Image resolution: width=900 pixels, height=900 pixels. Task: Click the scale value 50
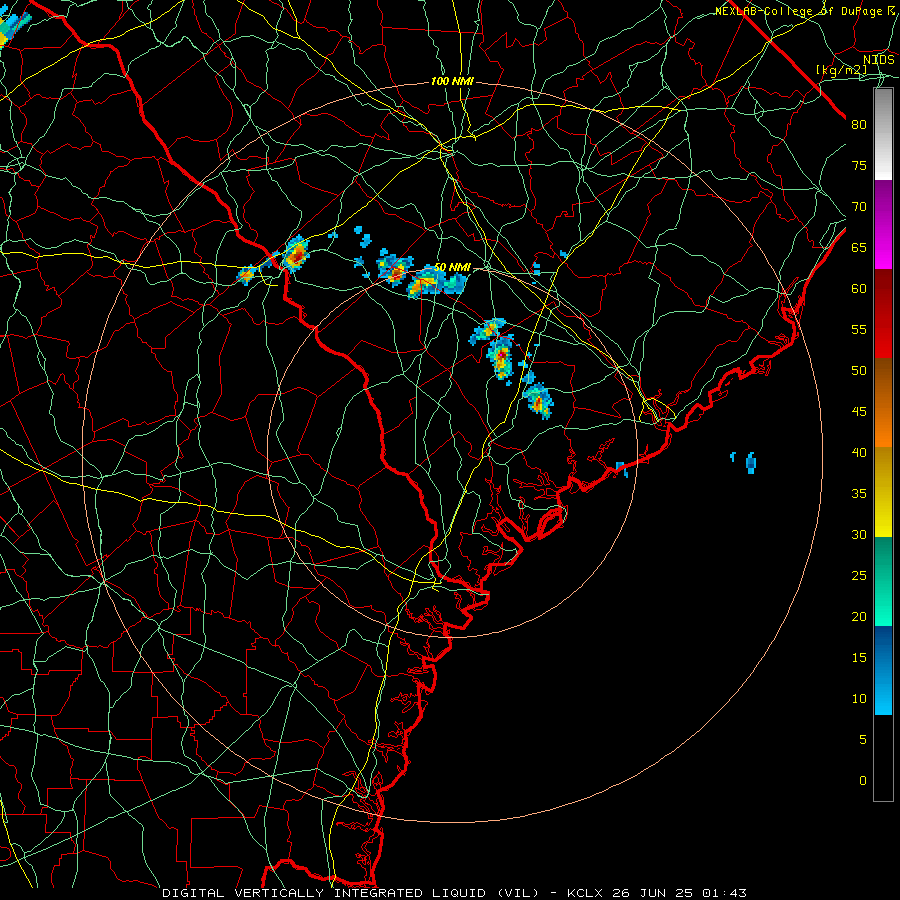[x=859, y=371]
